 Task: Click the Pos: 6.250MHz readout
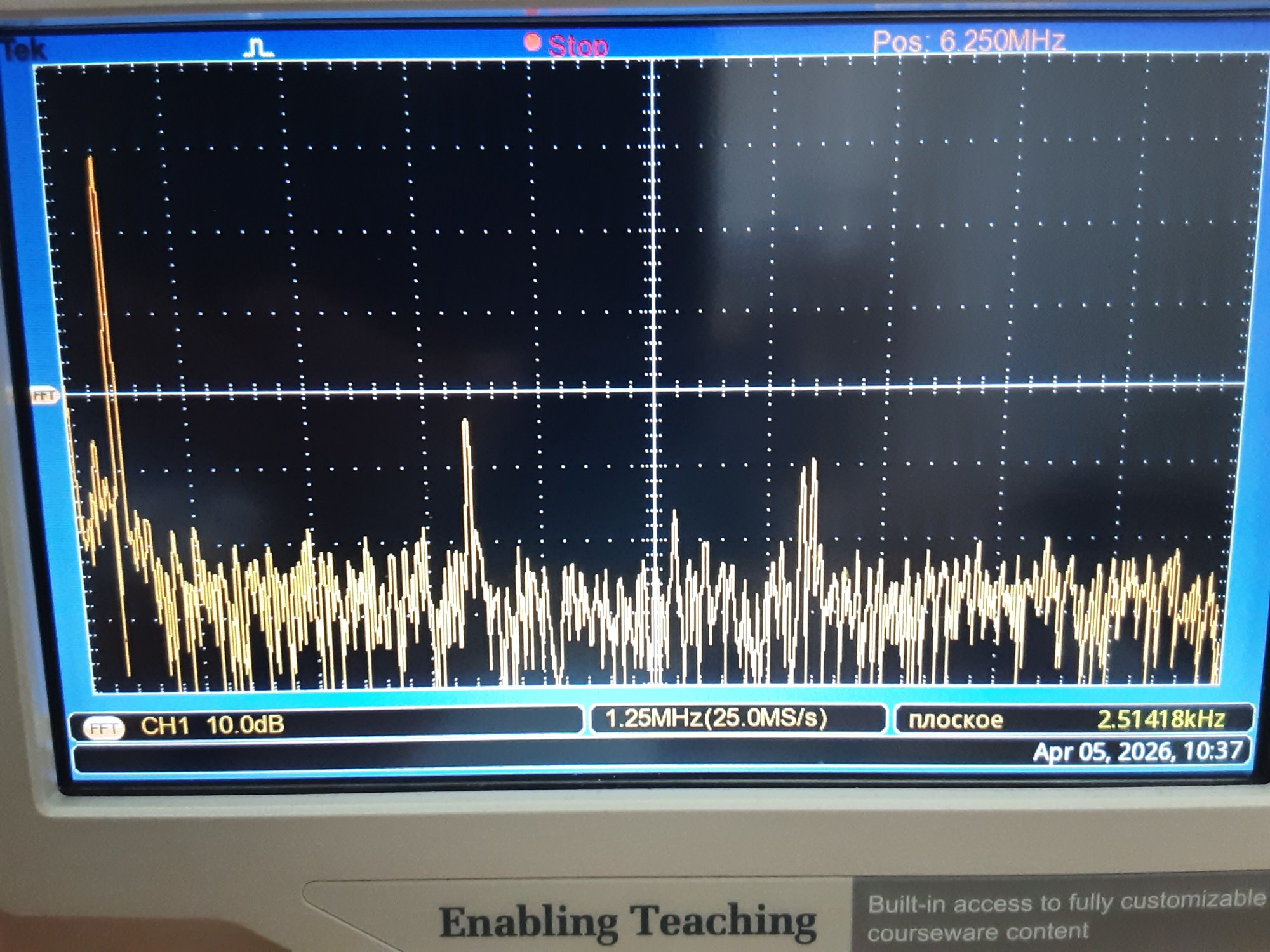968,41
